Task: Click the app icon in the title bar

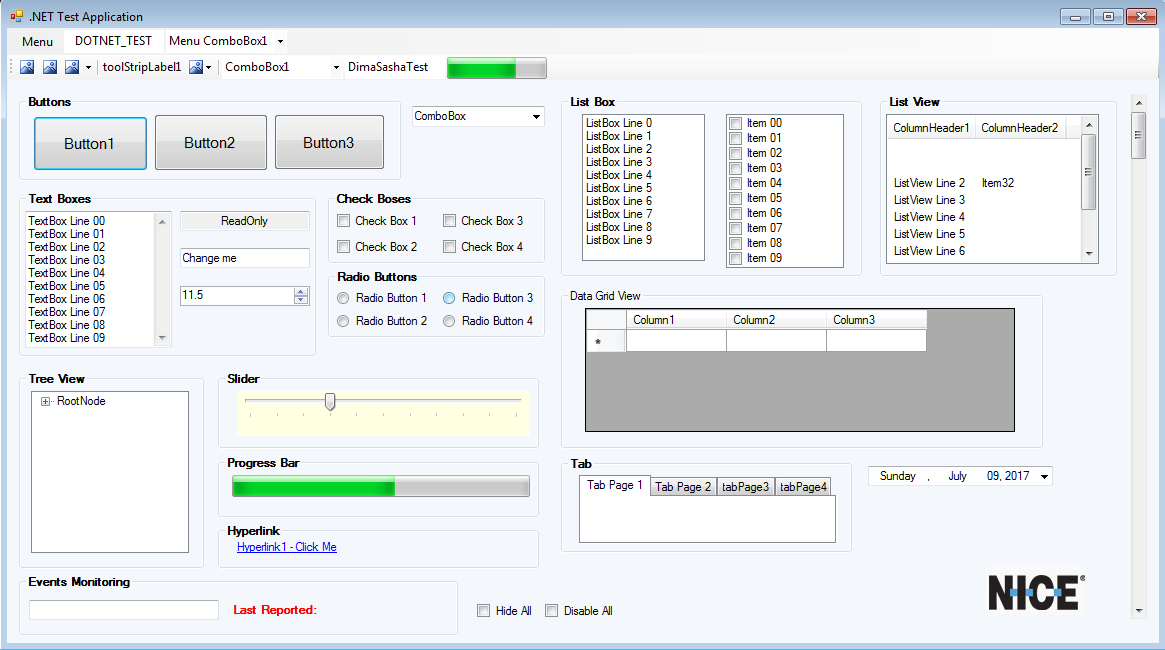Action: click(16, 16)
